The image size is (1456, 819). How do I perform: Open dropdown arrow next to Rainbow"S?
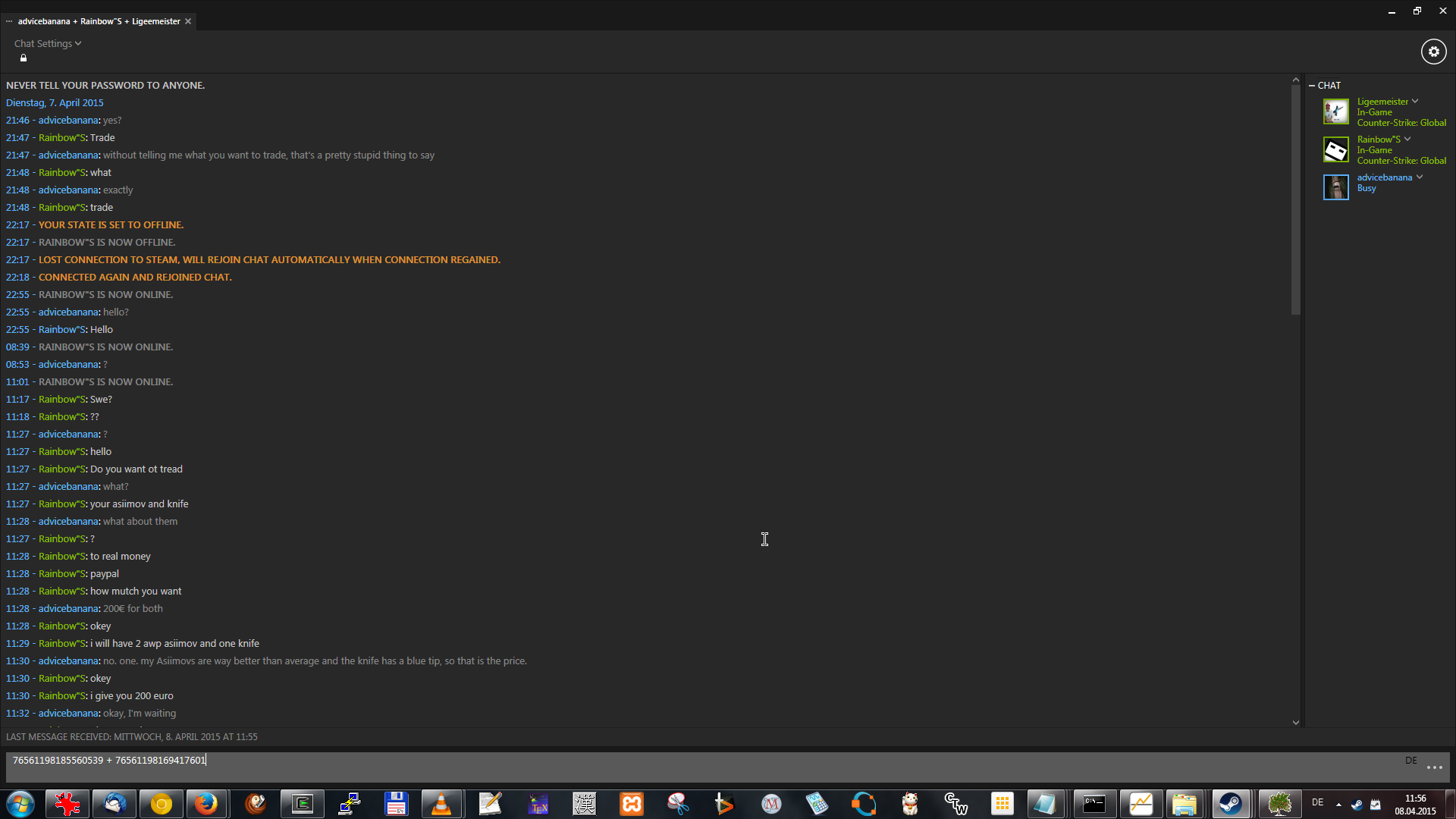(x=1407, y=140)
